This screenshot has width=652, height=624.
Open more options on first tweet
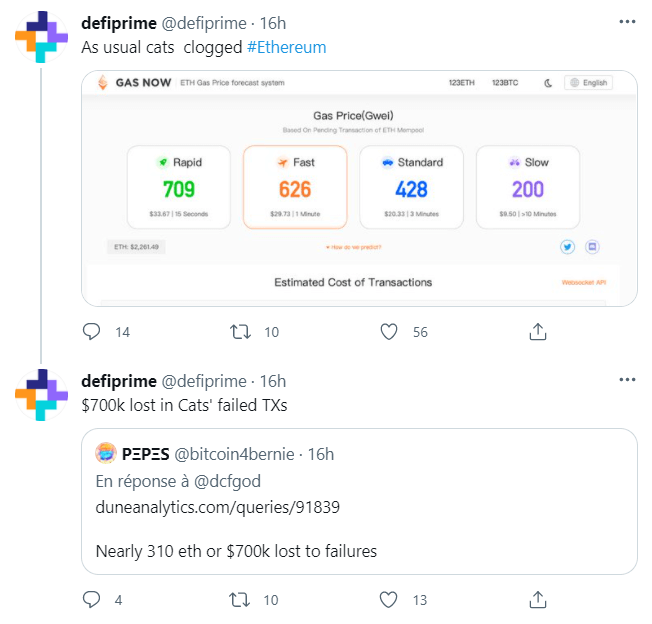pyautogui.click(x=626, y=21)
